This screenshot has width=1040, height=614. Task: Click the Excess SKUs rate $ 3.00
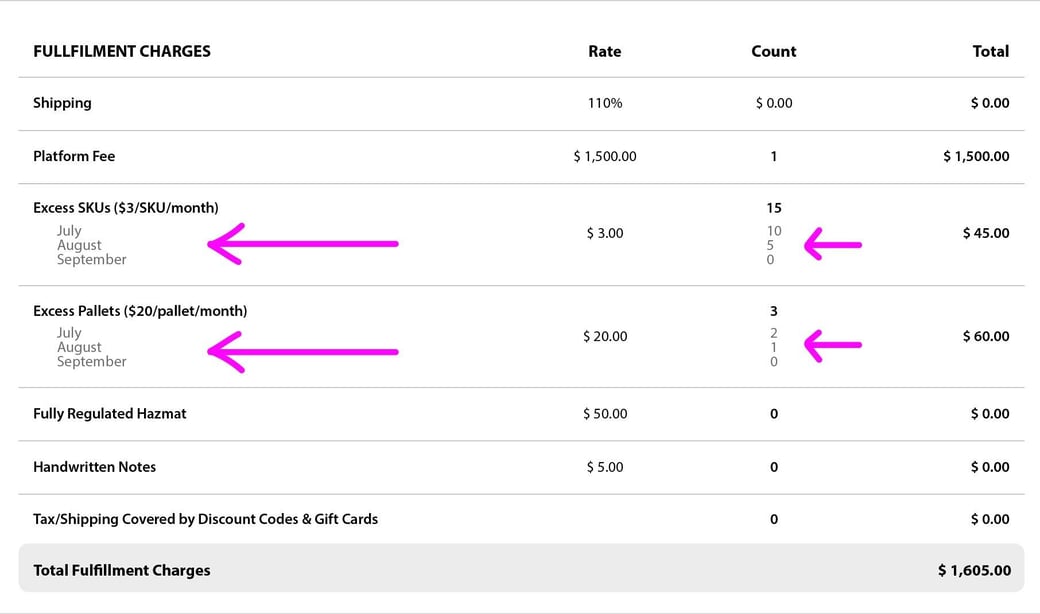(605, 233)
